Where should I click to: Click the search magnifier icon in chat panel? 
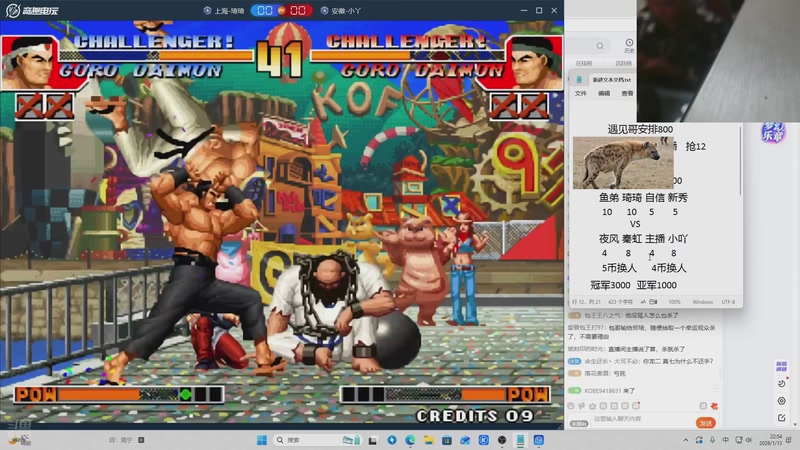(600, 46)
